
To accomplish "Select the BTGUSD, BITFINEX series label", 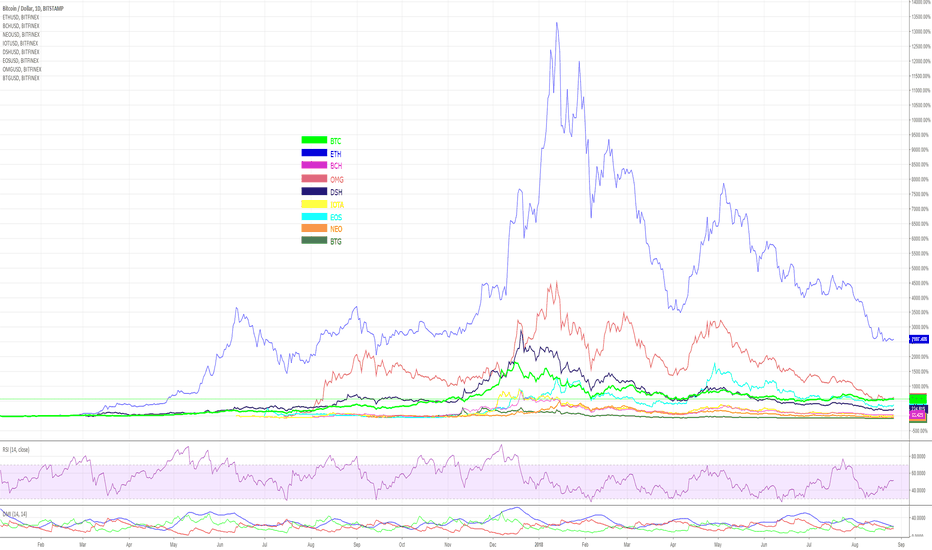I will pyautogui.click(x=21, y=78).
